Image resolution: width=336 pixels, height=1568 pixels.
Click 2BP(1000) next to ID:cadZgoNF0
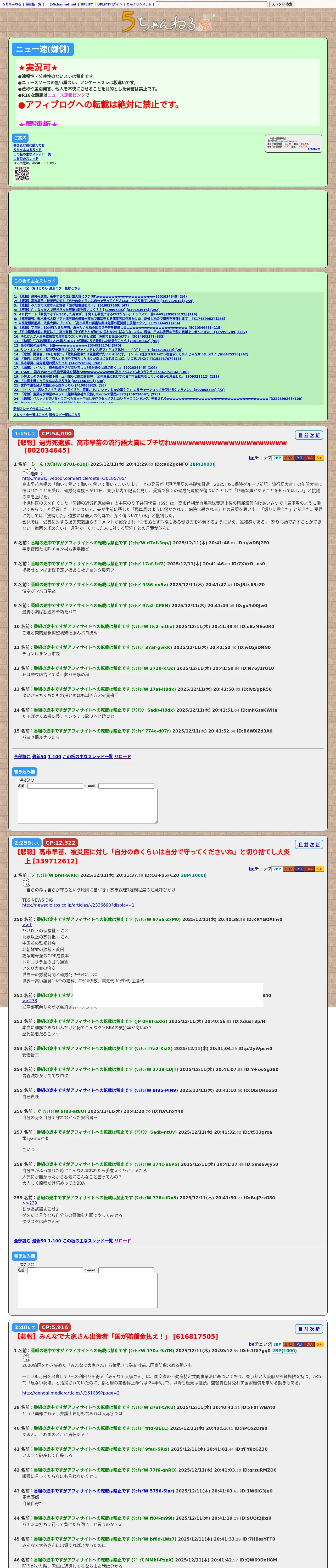(202, 464)
